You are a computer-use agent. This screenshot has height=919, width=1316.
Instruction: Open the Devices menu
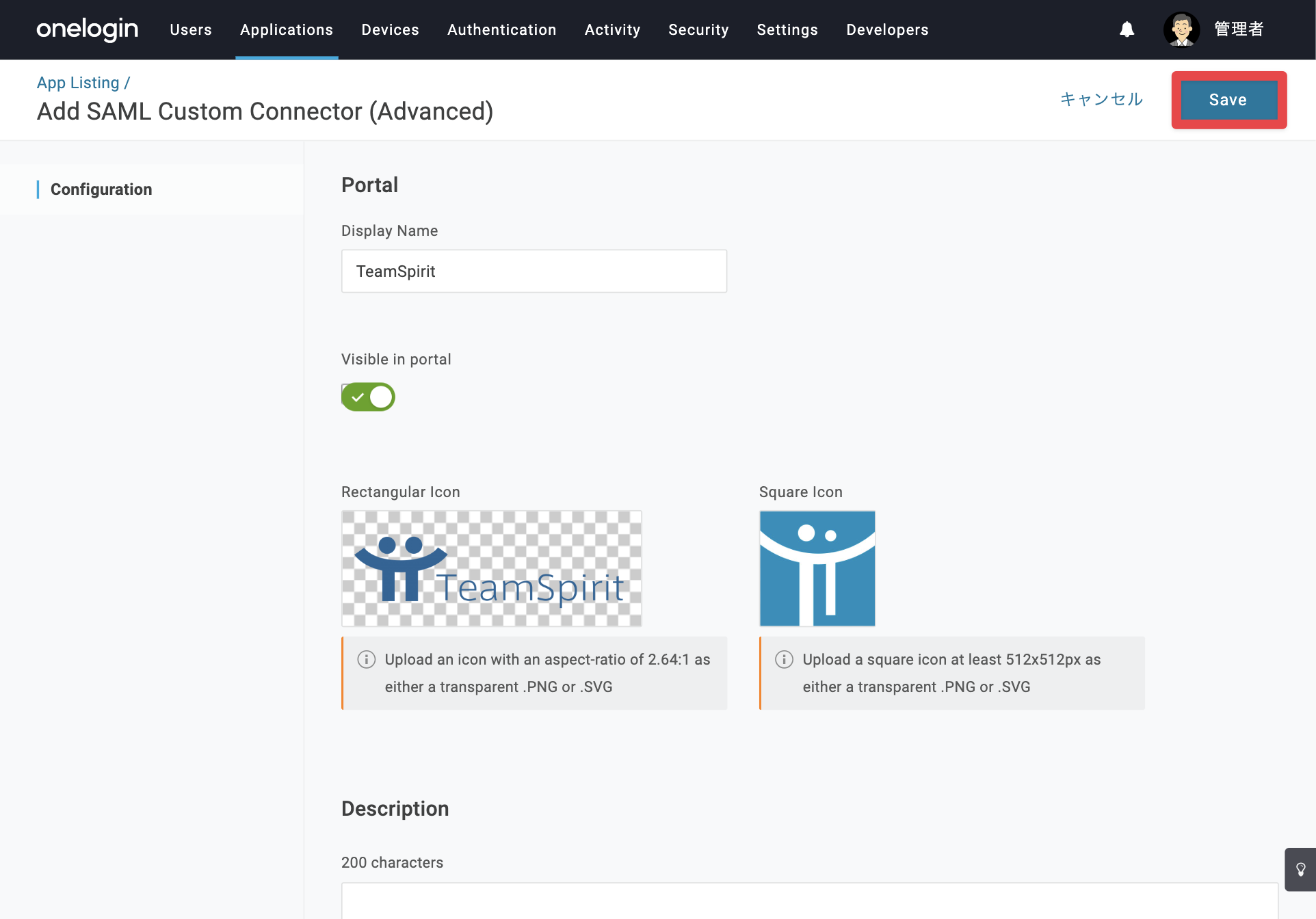coord(390,29)
